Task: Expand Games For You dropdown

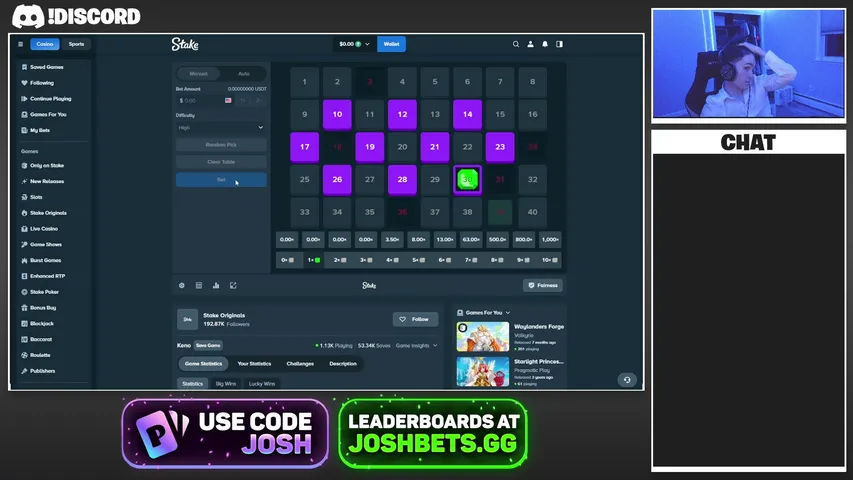Action: pyautogui.click(x=484, y=312)
